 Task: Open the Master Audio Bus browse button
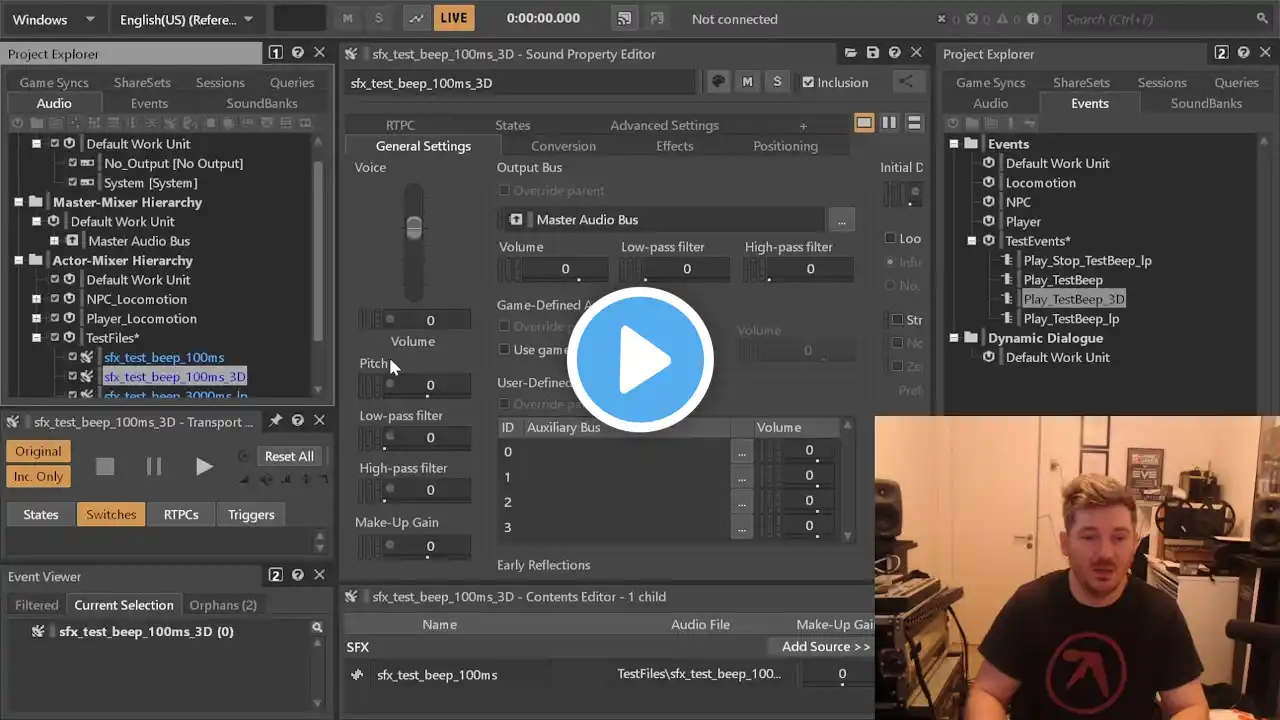[x=841, y=220]
